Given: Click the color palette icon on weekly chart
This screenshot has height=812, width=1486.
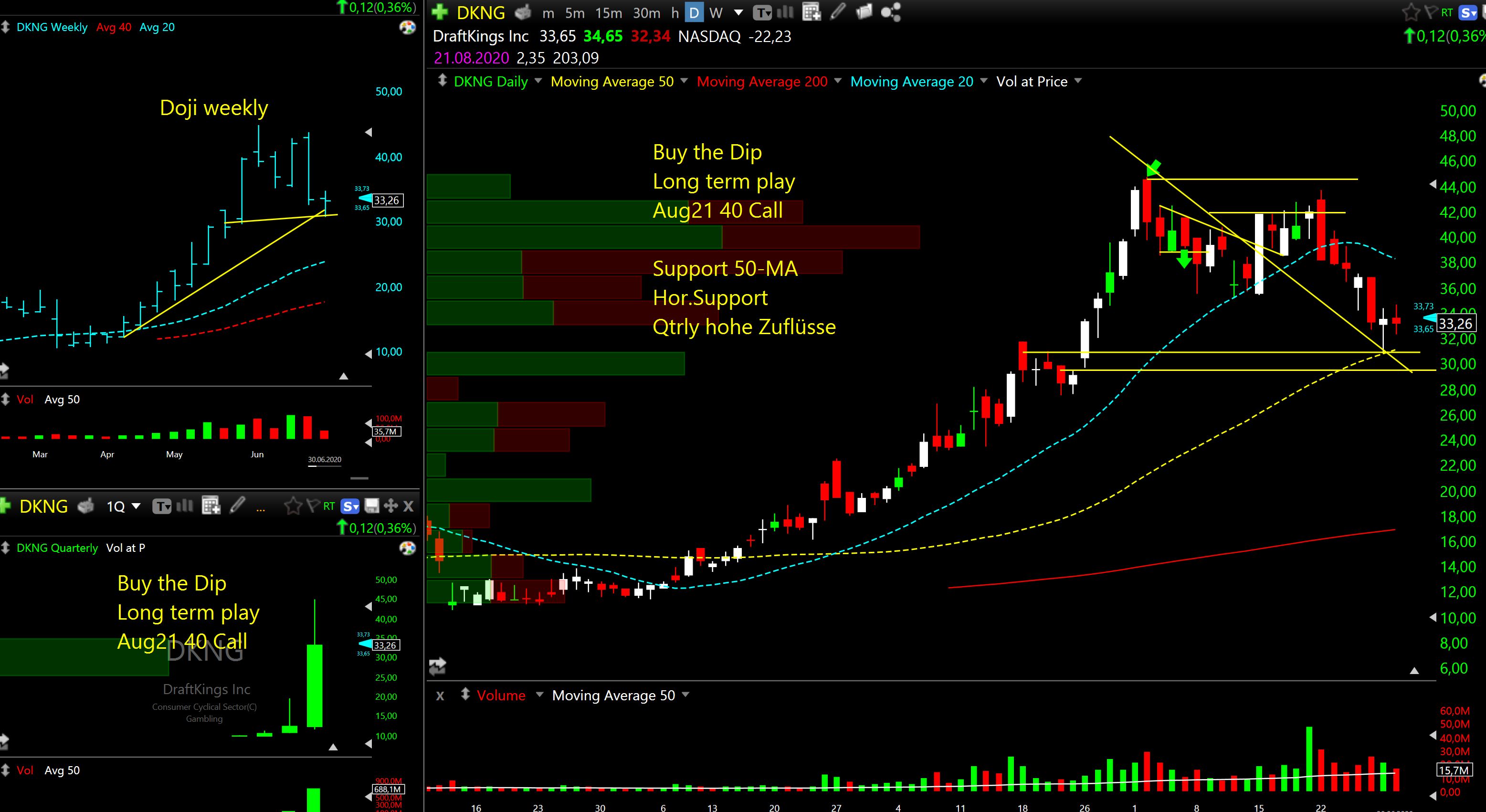Looking at the screenshot, I should click(408, 27).
